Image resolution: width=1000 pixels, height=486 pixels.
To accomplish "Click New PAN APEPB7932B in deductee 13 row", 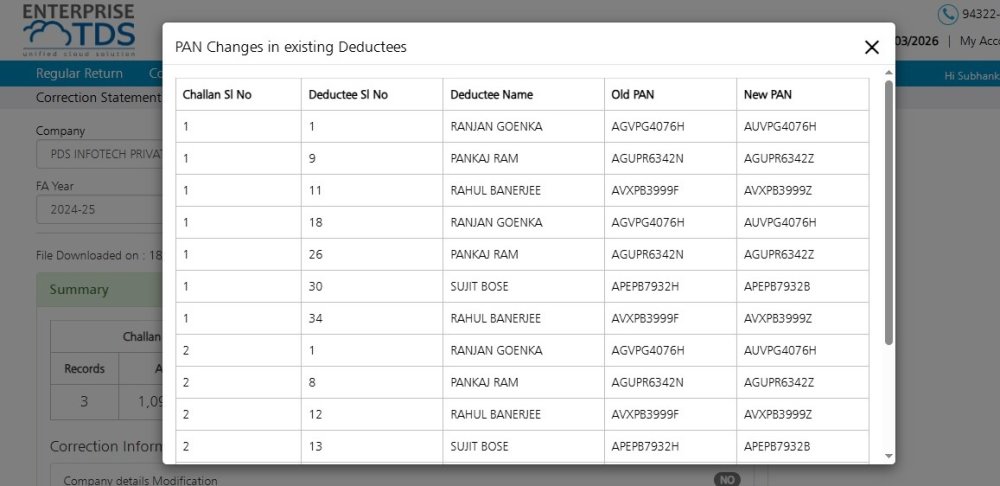I will [x=776, y=447].
